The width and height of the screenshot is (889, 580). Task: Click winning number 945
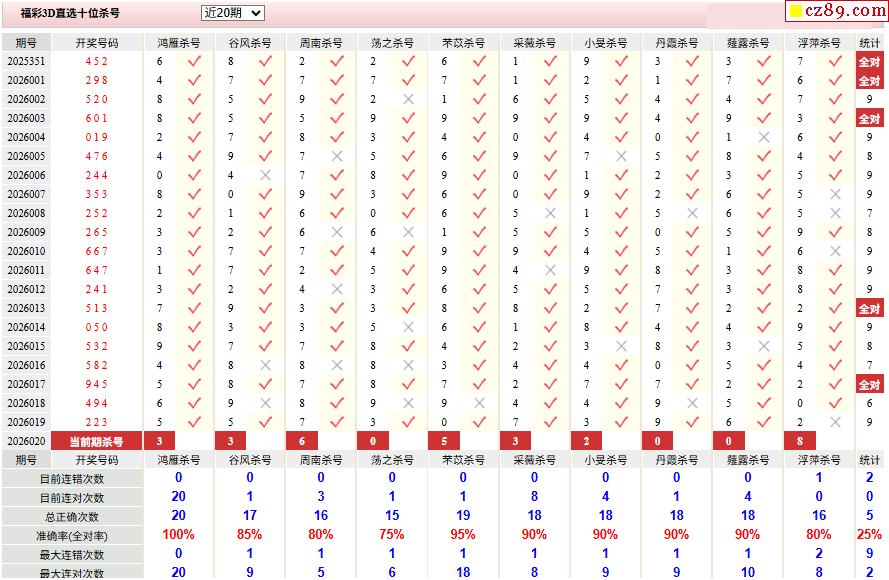point(96,384)
